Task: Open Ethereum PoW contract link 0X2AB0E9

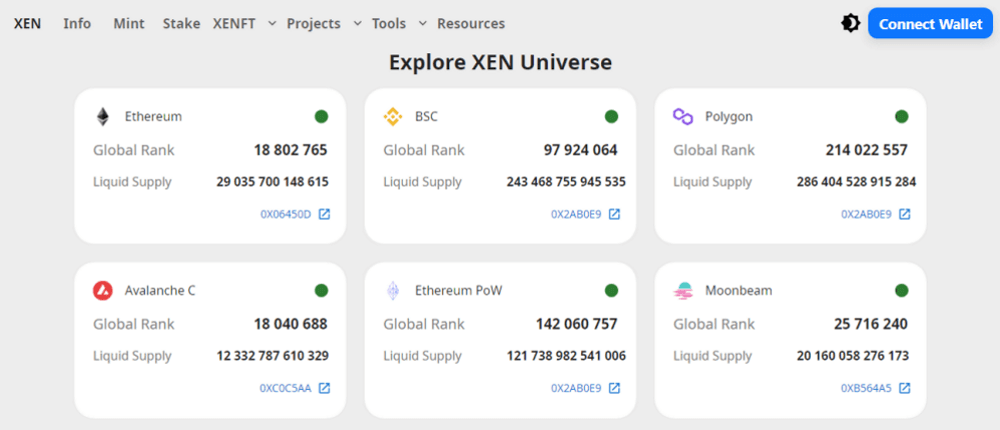Action: pyautogui.click(x=576, y=388)
